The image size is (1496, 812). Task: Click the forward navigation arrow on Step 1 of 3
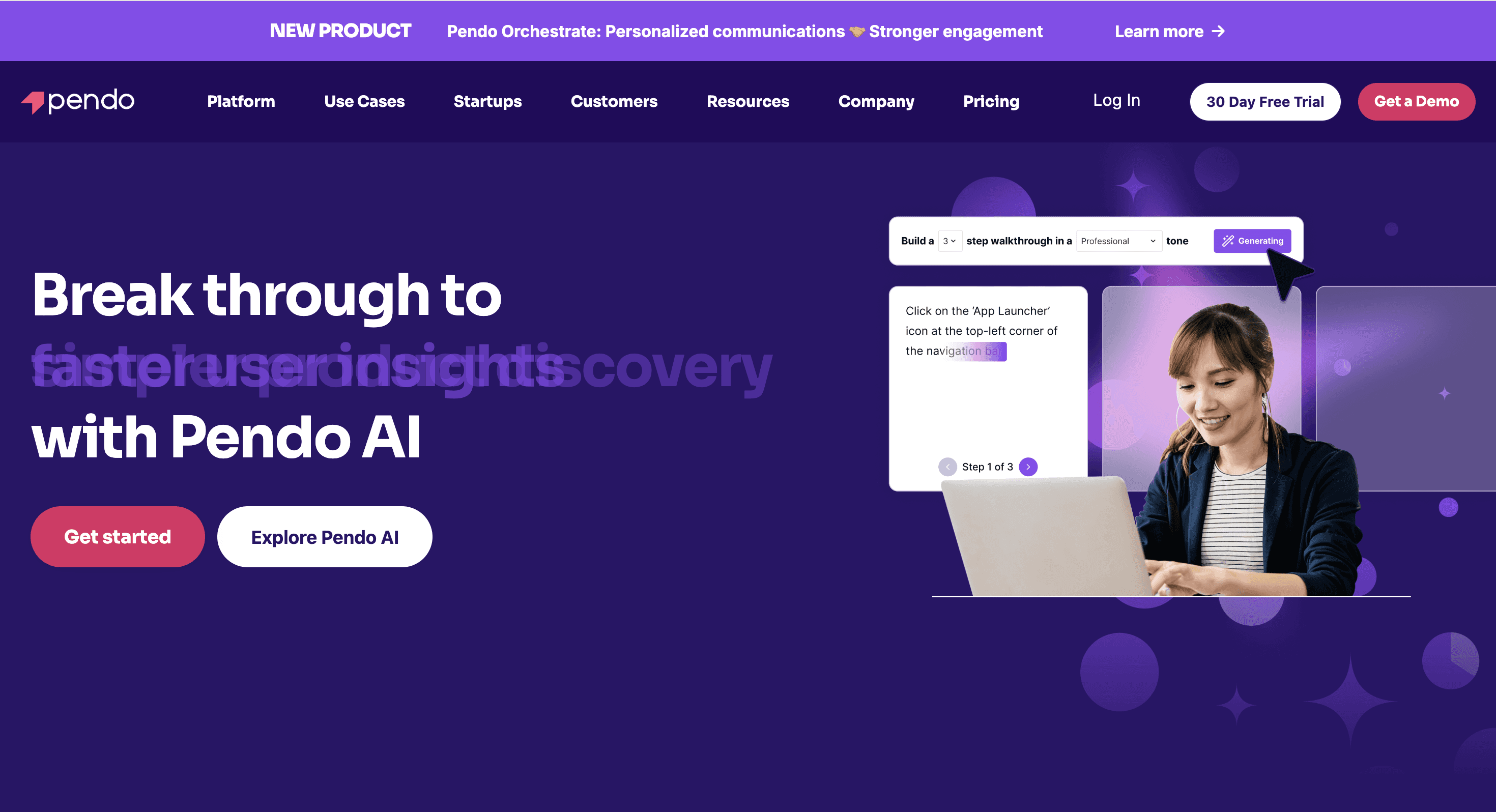[1028, 467]
